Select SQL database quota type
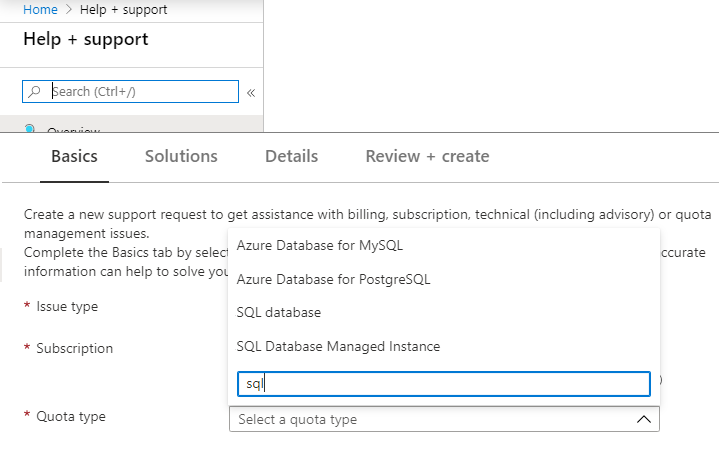Image resolution: width=719 pixels, height=464 pixels. click(x=444, y=313)
